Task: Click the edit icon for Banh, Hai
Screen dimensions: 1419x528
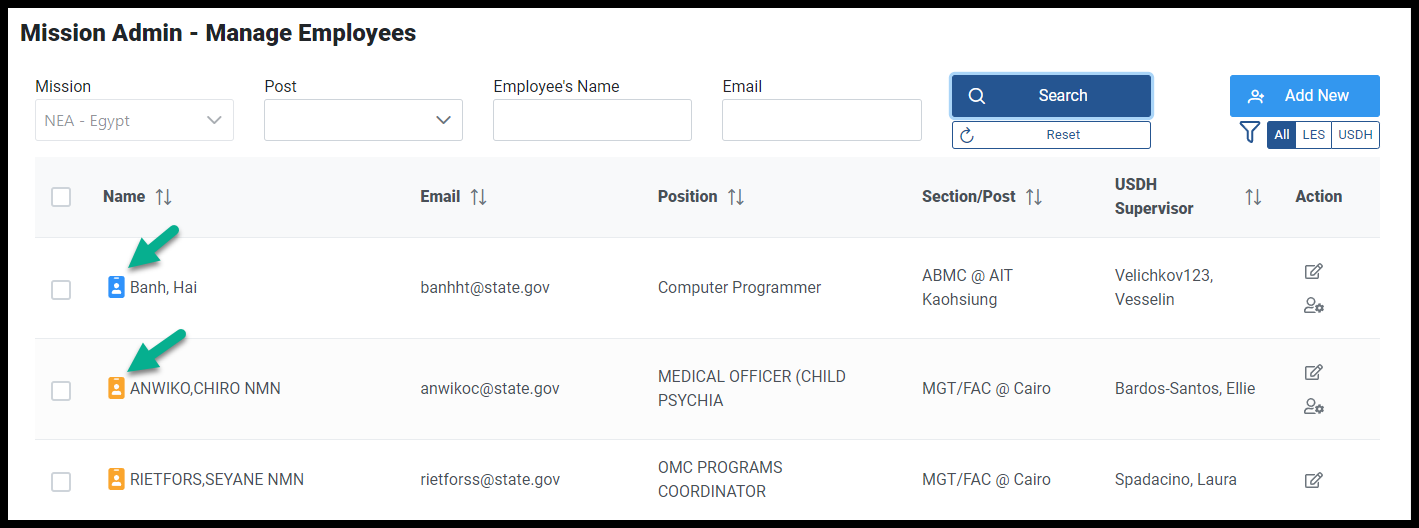Action: click(1314, 271)
